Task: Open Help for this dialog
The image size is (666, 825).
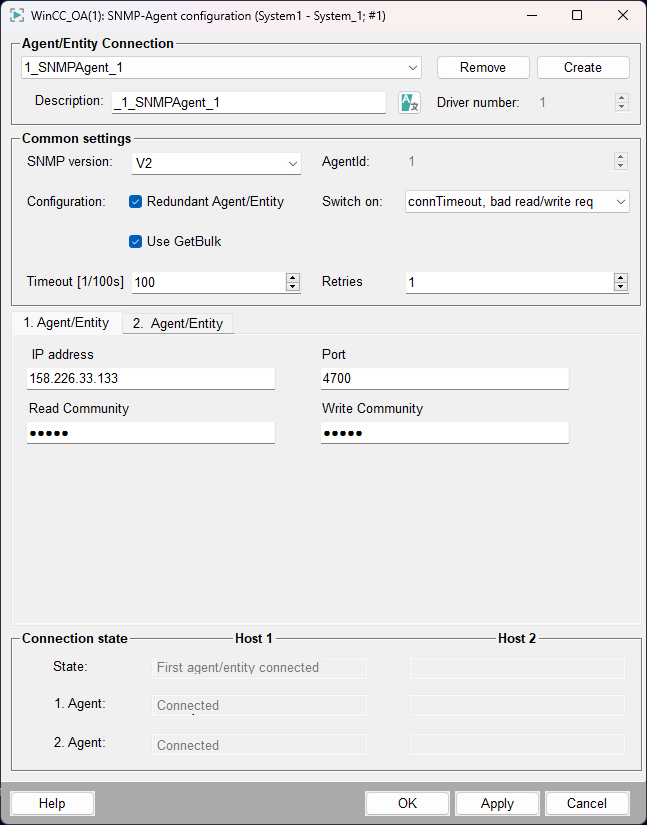Action: (52, 803)
